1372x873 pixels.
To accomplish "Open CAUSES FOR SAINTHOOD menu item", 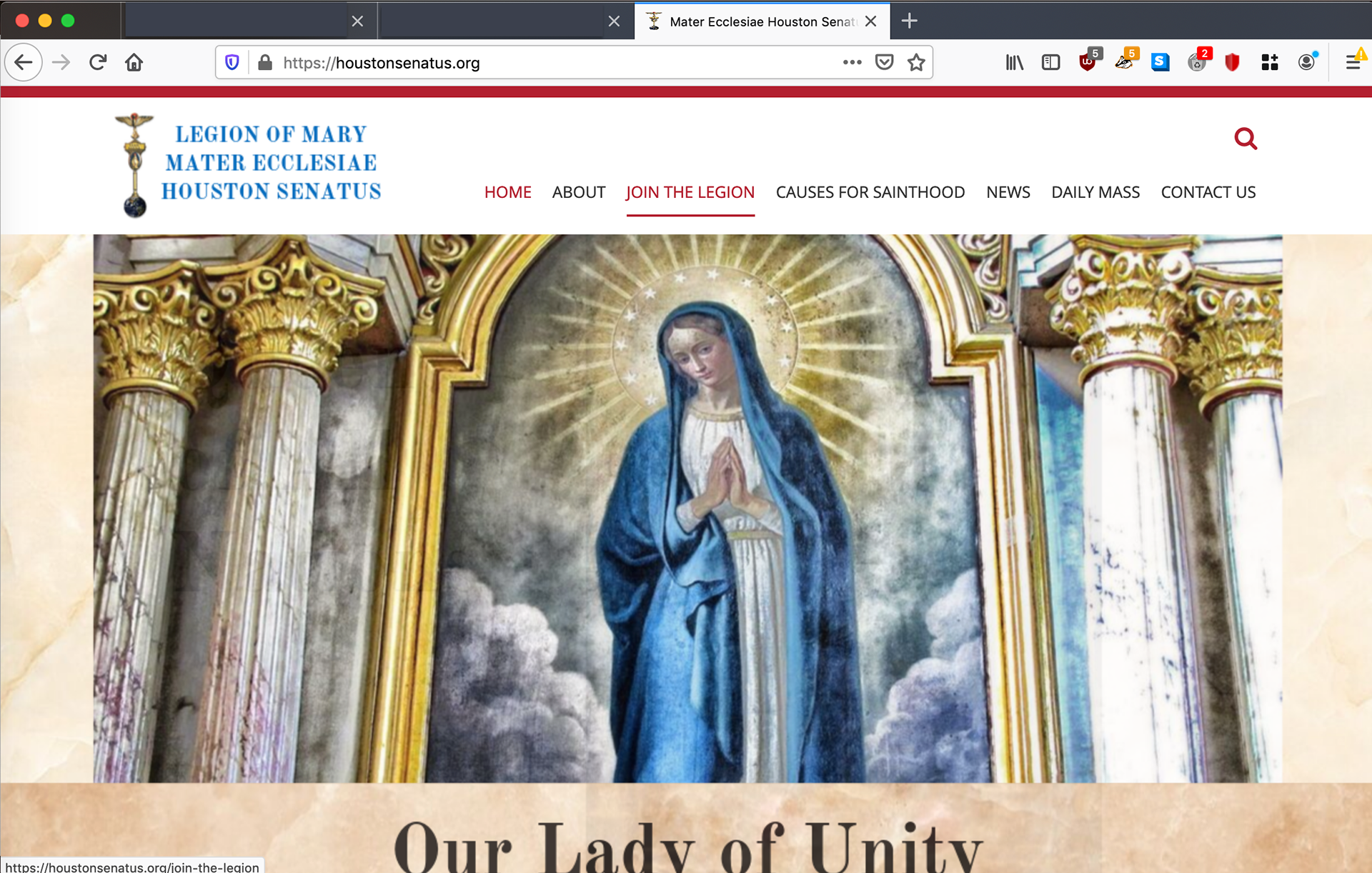I will point(870,192).
